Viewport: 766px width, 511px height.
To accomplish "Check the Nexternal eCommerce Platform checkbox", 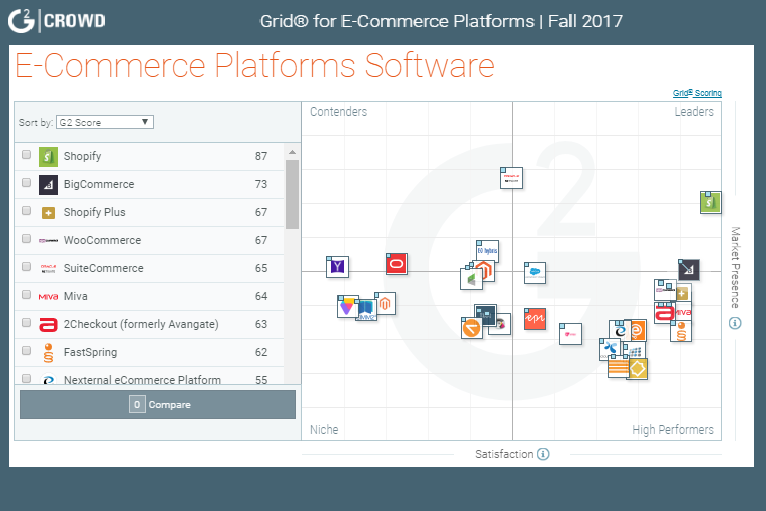I will tap(26, 379).
